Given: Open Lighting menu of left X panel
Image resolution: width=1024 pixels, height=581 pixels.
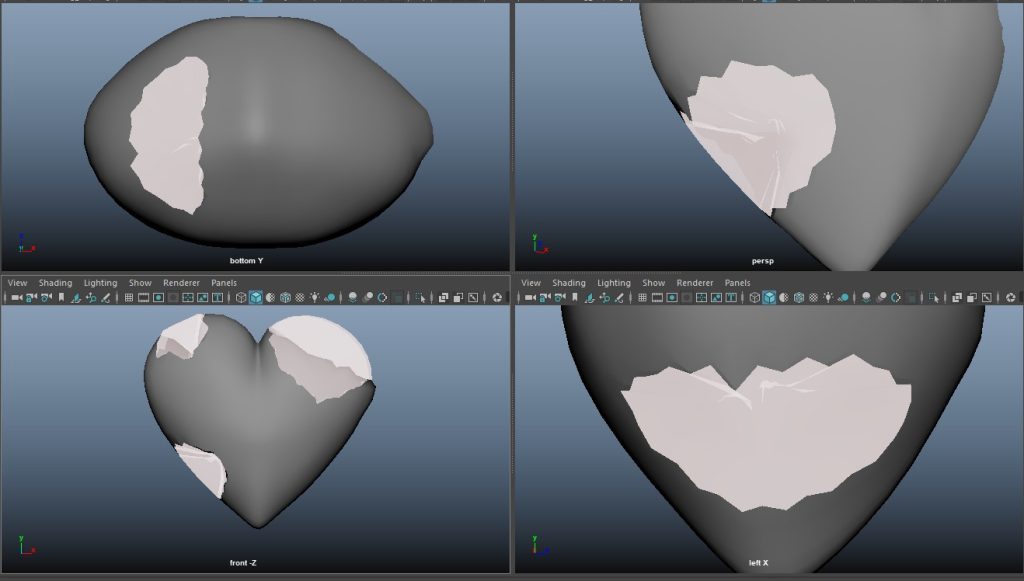Looking at the screenshot, I should (x=614, y=283).
